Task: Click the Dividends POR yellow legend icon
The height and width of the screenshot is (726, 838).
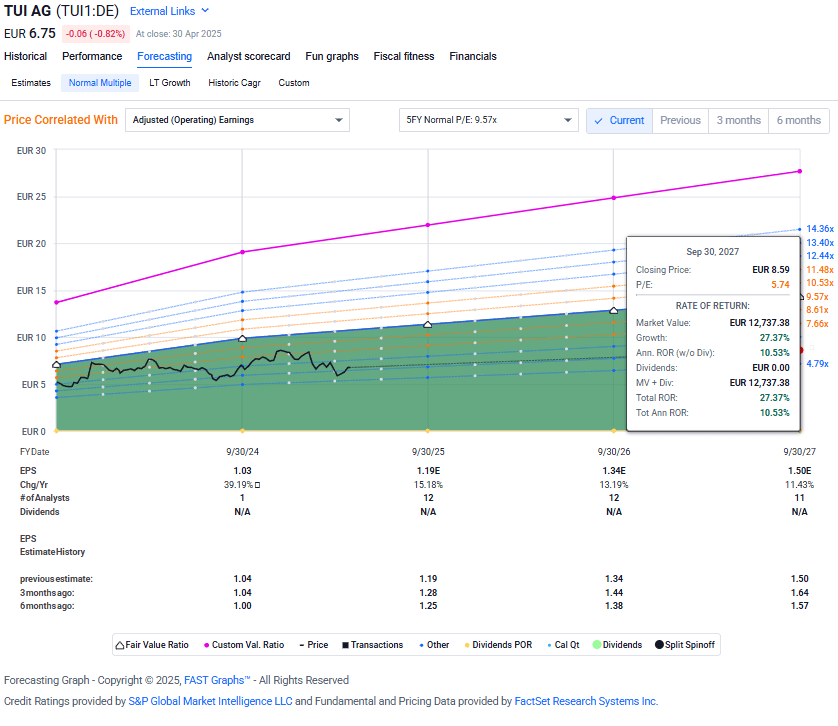Action: (x=467, y=645)
